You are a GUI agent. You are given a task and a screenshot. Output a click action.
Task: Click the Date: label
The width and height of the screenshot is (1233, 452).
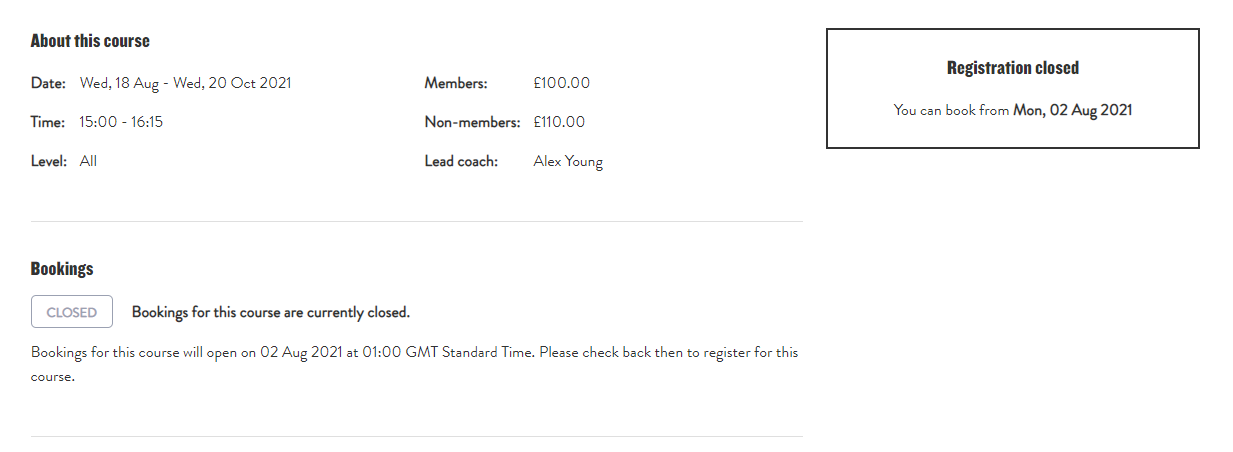click(48, 83)
